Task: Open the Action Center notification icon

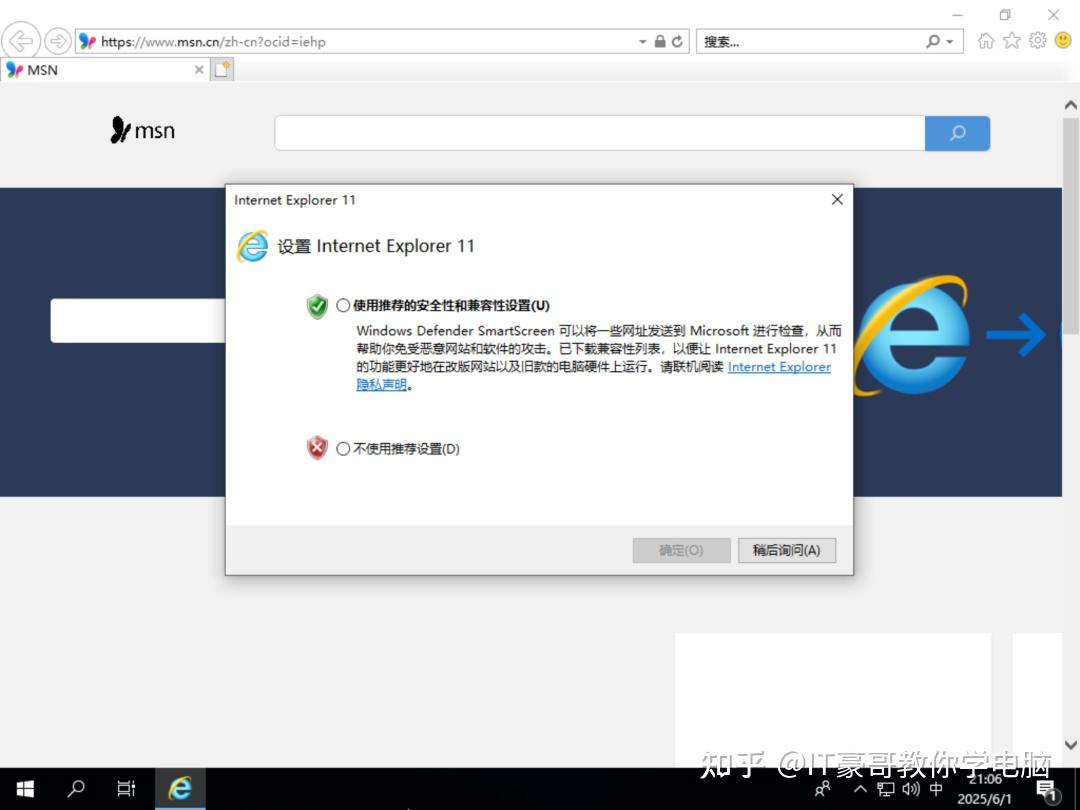Action: [x=1048, y=789]
